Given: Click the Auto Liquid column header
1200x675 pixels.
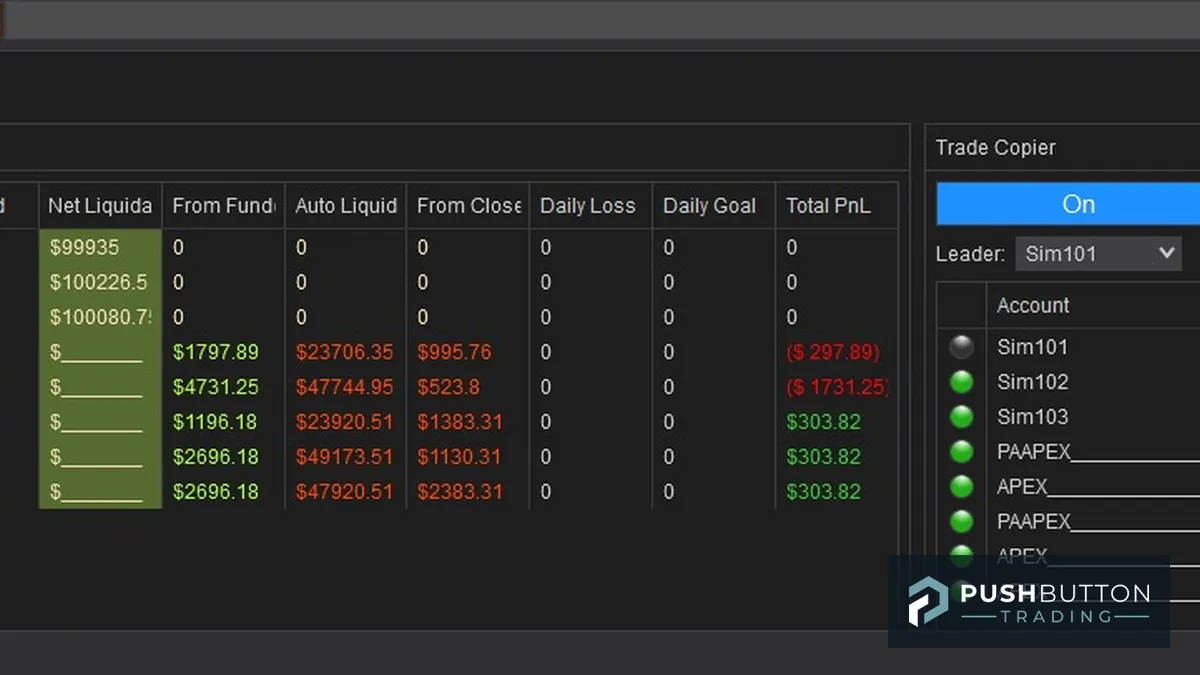Looking at the screenshot, I should pyautogui.click(x=346, y=206).
